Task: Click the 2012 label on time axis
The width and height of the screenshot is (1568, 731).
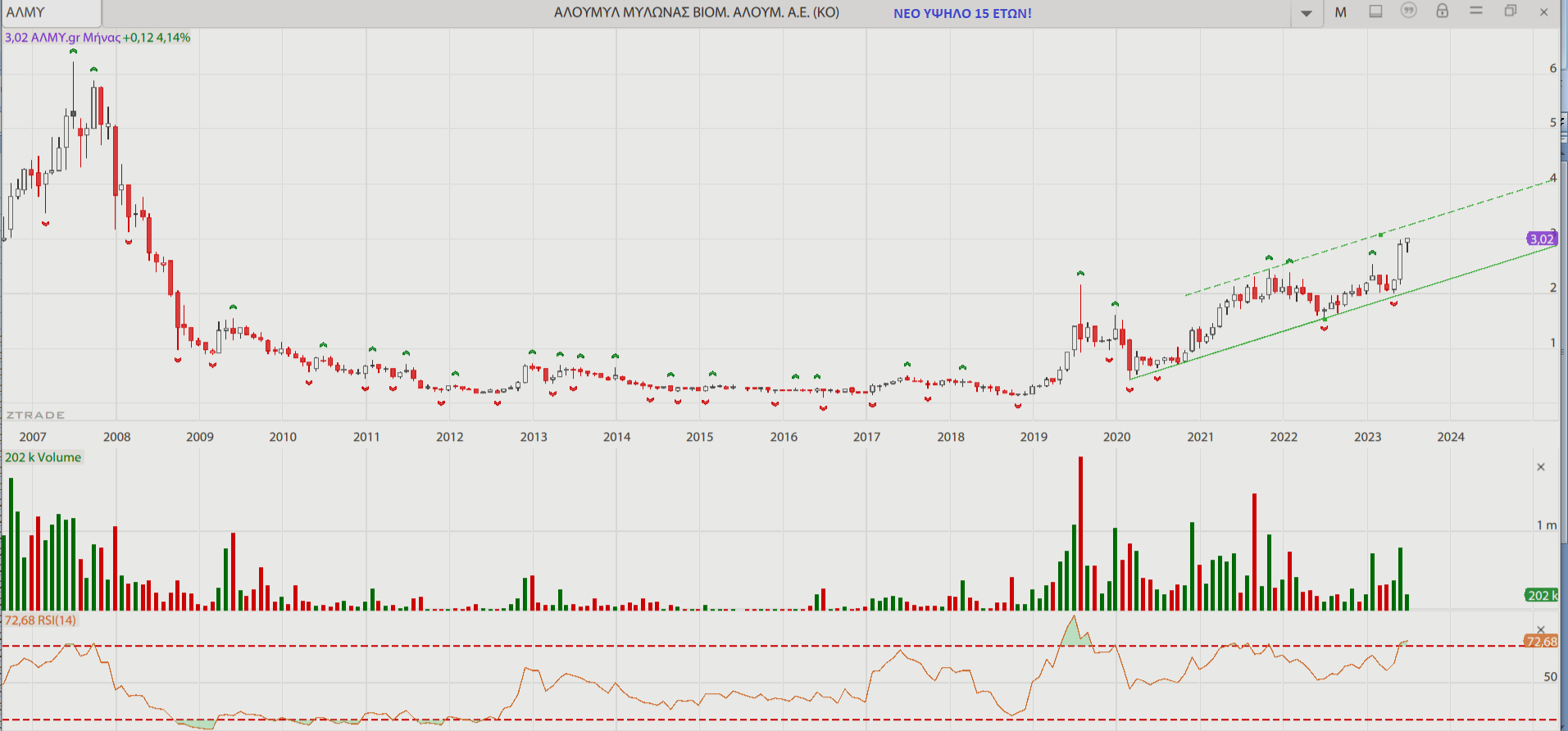Action: tap(450, 437)
